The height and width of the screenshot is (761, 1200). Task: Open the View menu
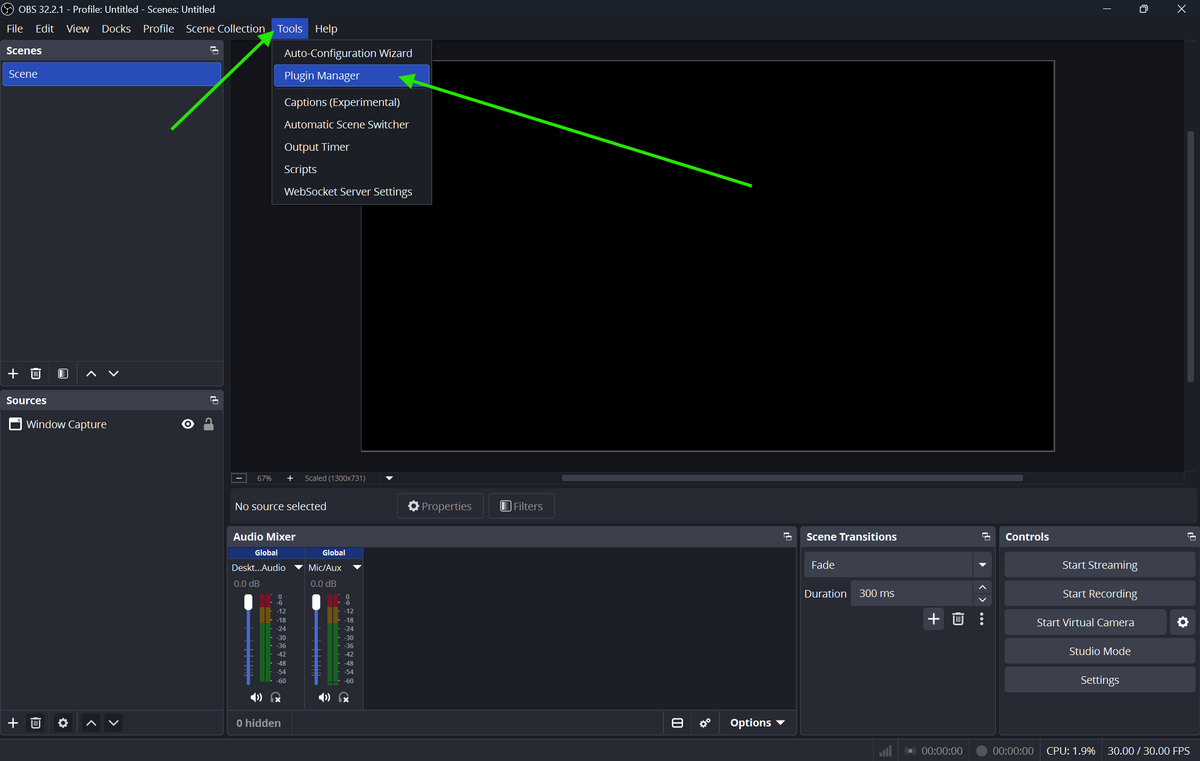(78, 28)
